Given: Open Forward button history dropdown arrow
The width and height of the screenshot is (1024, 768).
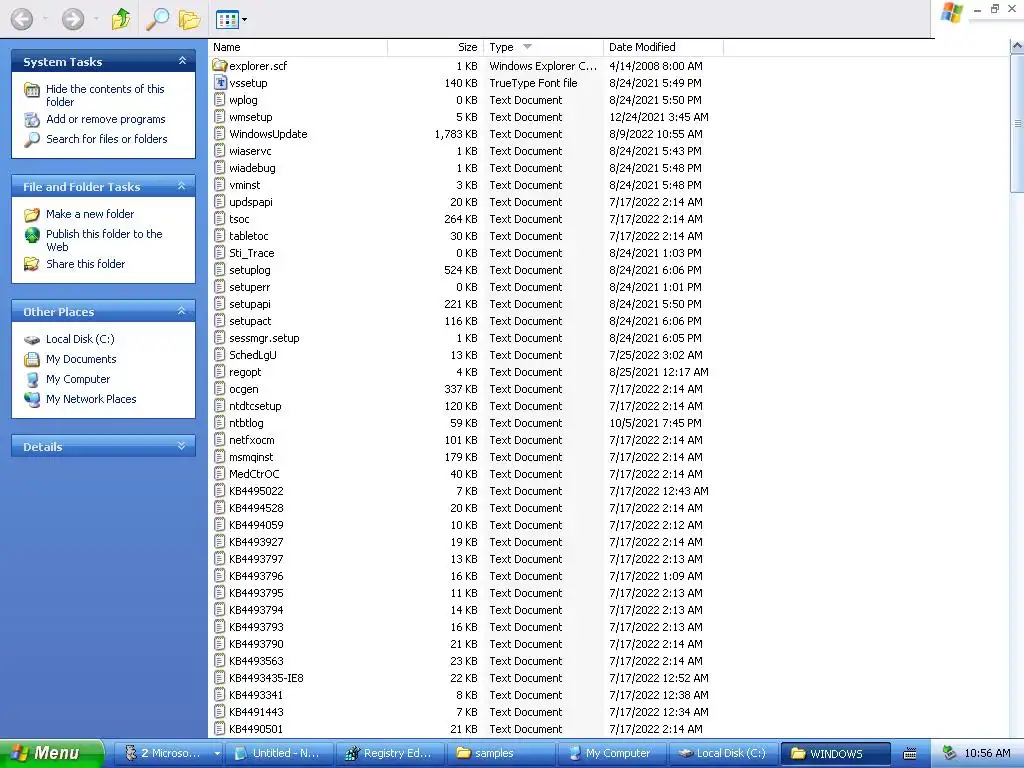Looking at the screenshot, I should pos(96,19).
